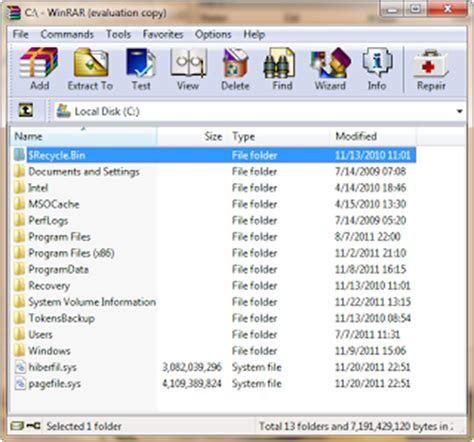Click the WinRAR title bar icon
The width and height of the screenshot is (474, 442).
point(14,13)
